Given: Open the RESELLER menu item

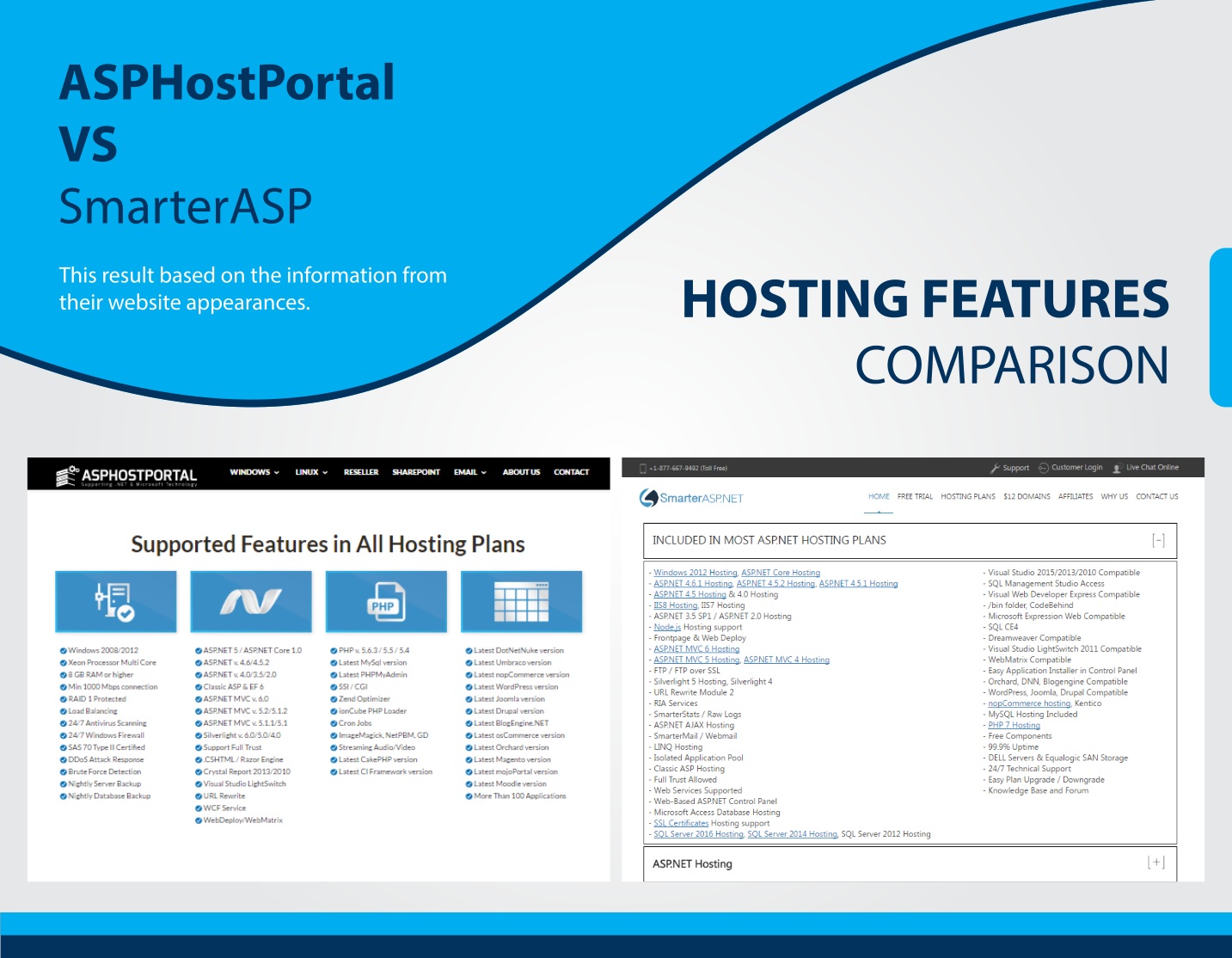Looking at the screenshot, I should (x=361, y=472).
